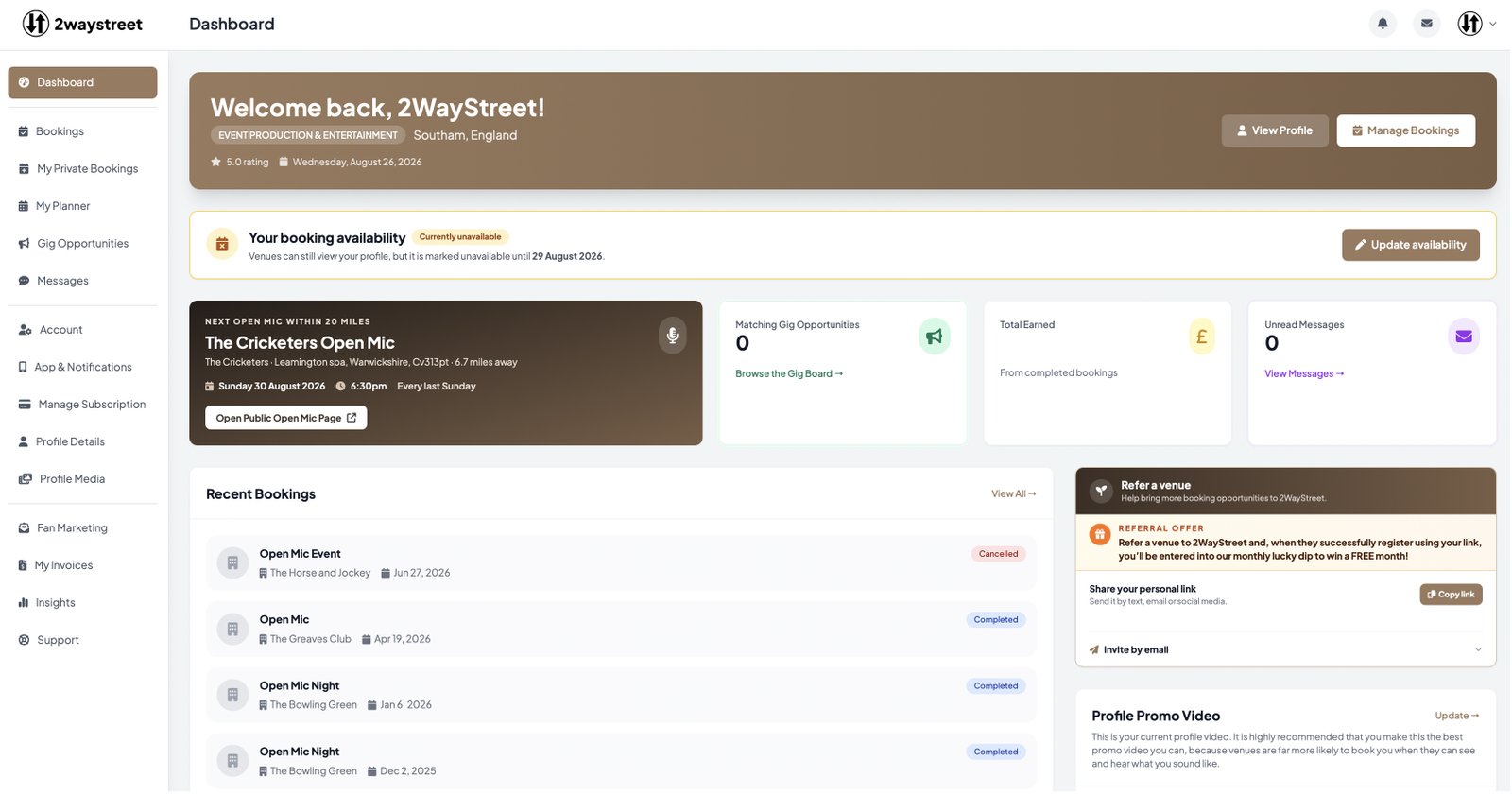Click the Cancelled status badge
Viewport: 1512px width, 795px height.
tap(998, 554)
